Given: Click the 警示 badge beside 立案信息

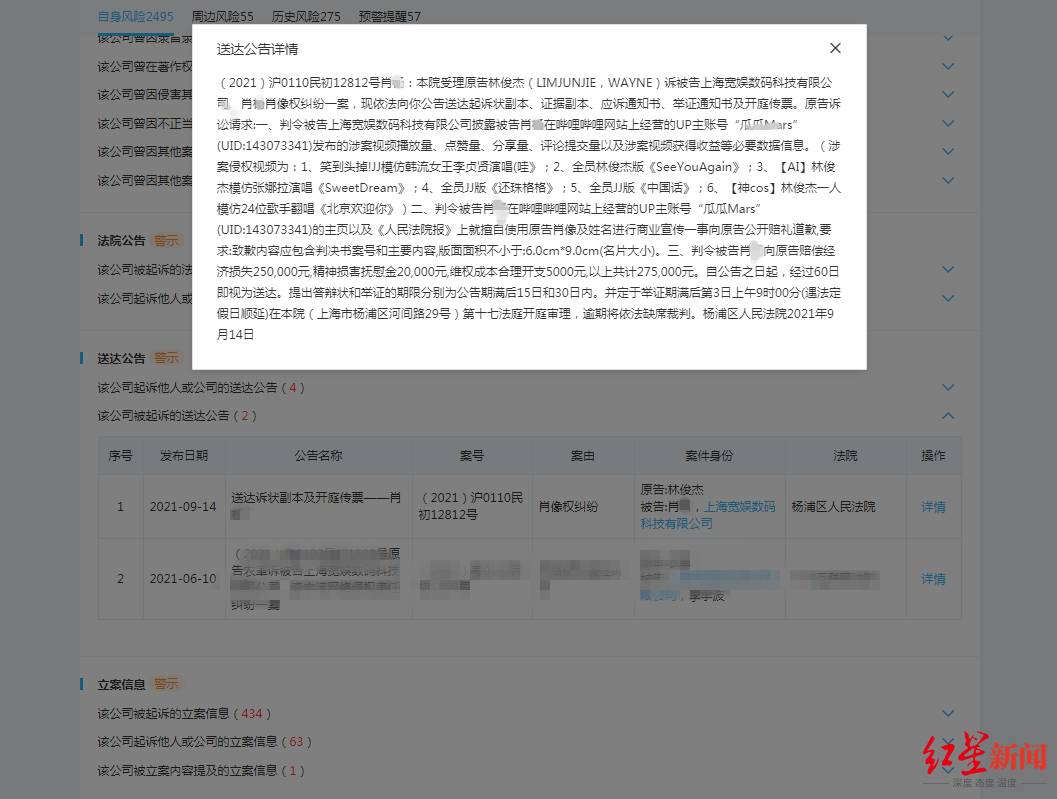Looking at the screenshot, I should tap(166, 683).
